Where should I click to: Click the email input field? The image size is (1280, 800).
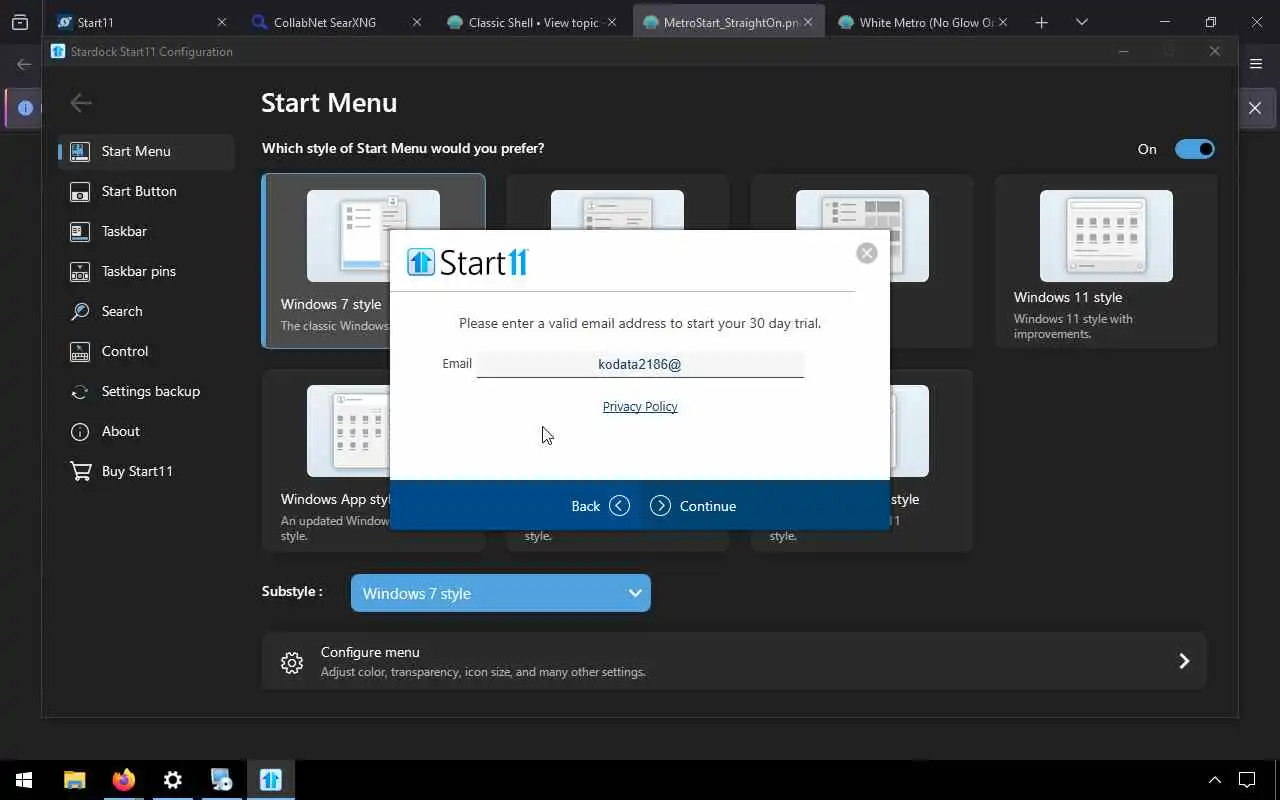[x=640, y=364]
